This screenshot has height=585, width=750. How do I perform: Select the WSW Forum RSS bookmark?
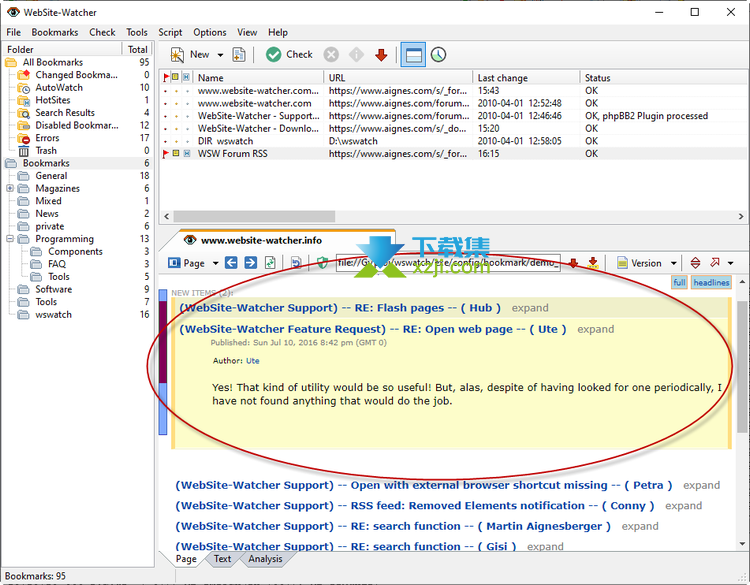452,154
